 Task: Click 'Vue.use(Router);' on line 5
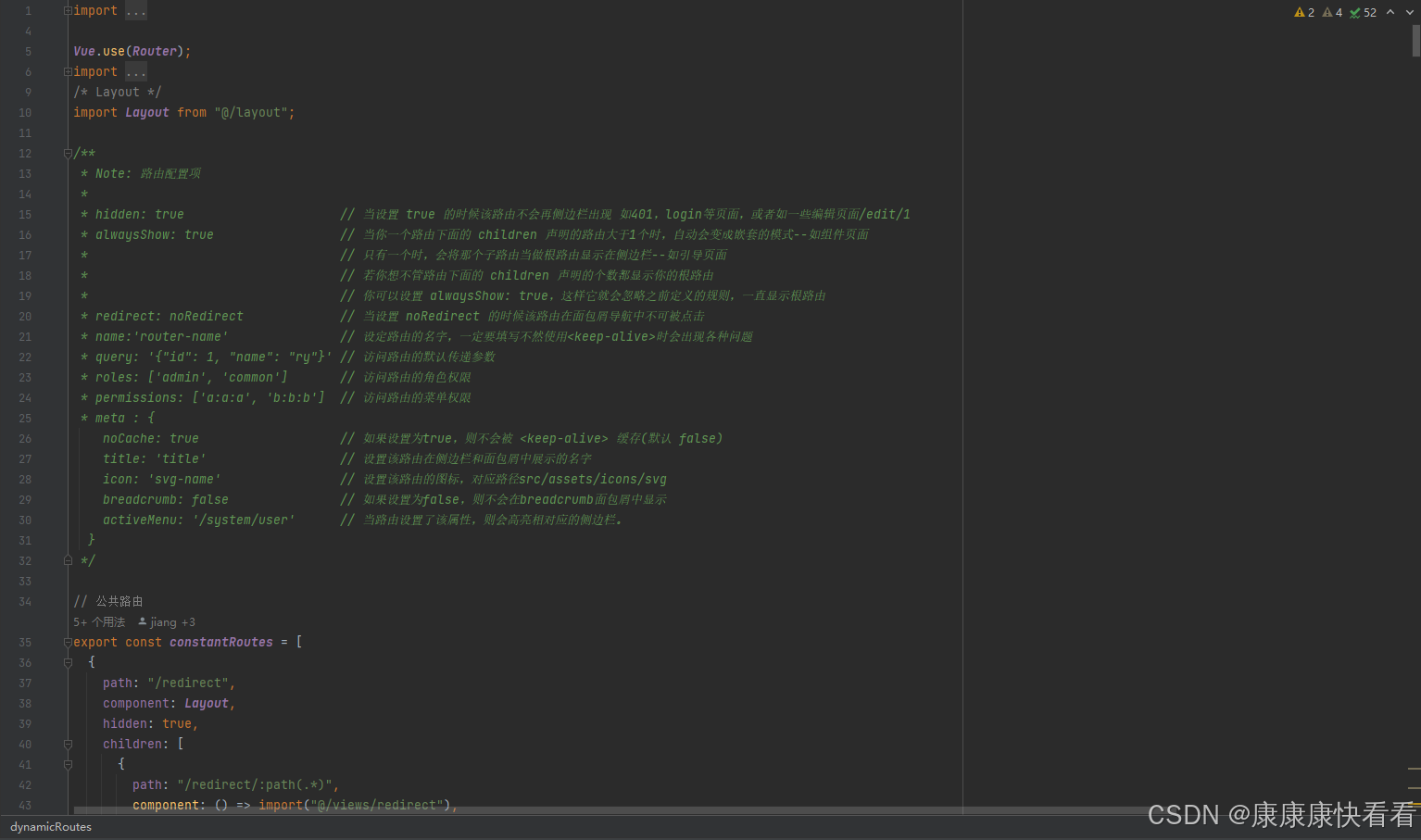132,52
